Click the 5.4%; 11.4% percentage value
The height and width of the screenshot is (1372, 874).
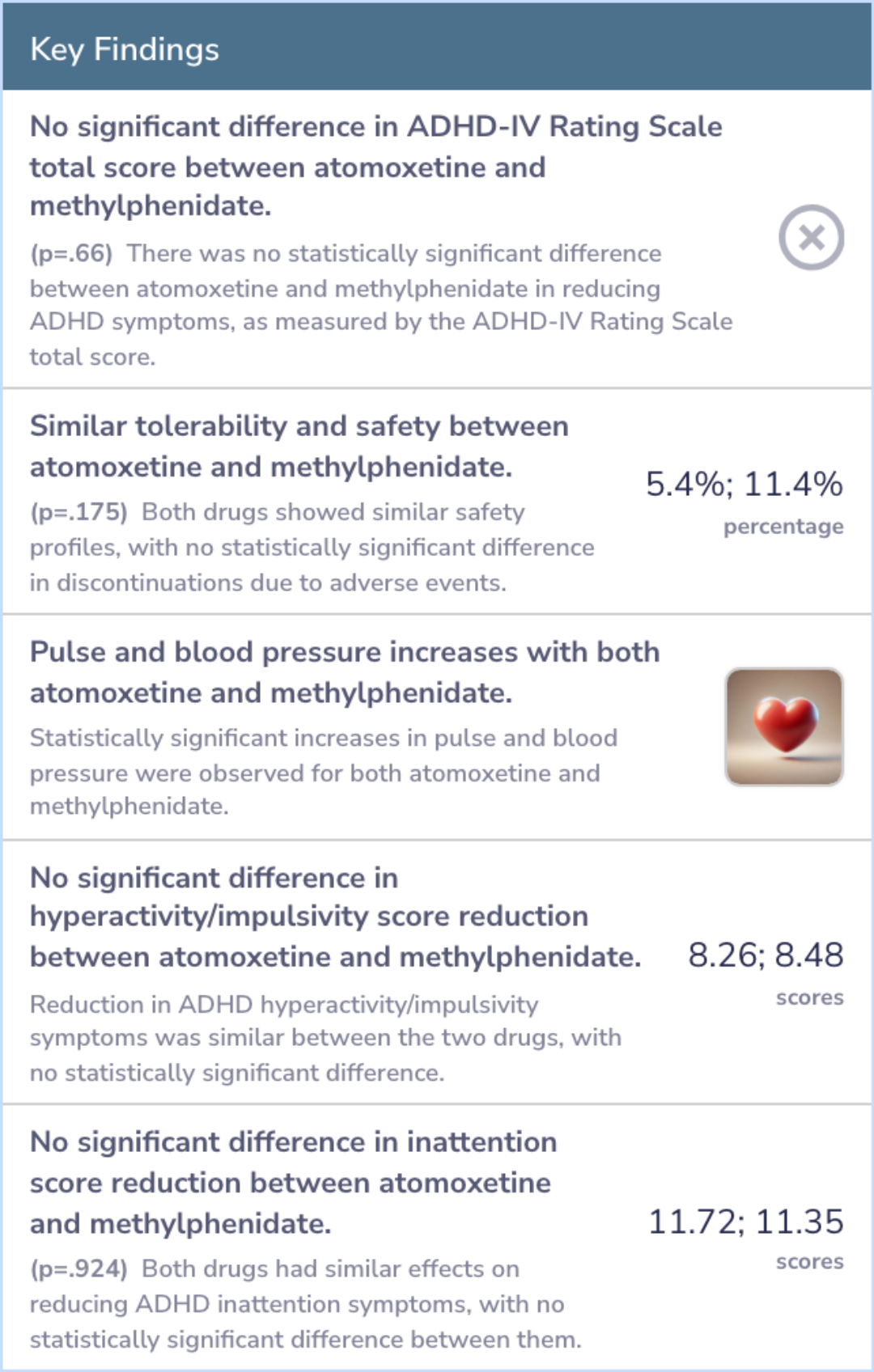click(x=744, y=484)
